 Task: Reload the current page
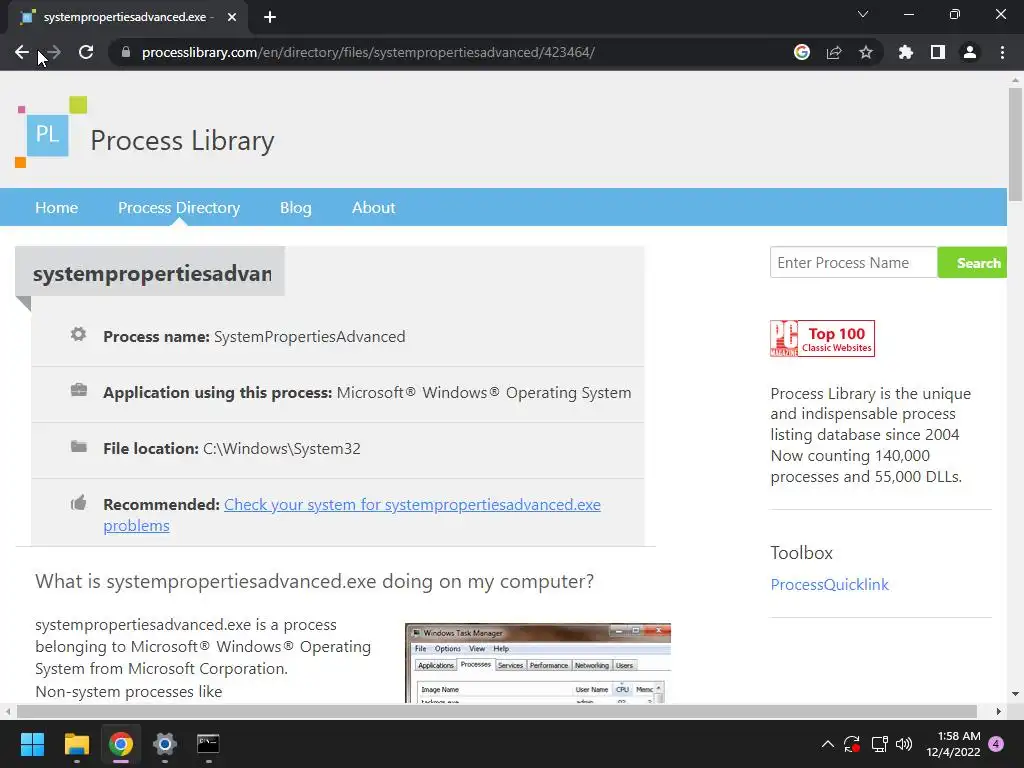(86, 52)
